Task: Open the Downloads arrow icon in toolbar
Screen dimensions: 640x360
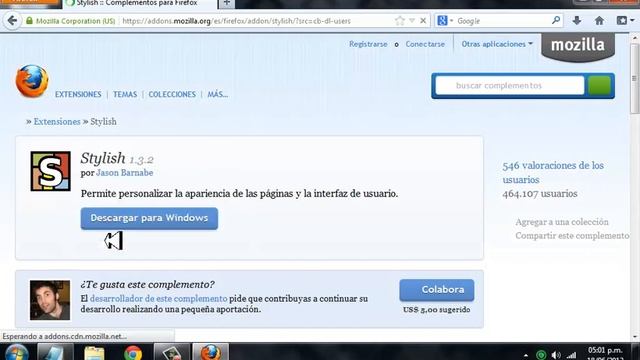Action: click(576, 20)
